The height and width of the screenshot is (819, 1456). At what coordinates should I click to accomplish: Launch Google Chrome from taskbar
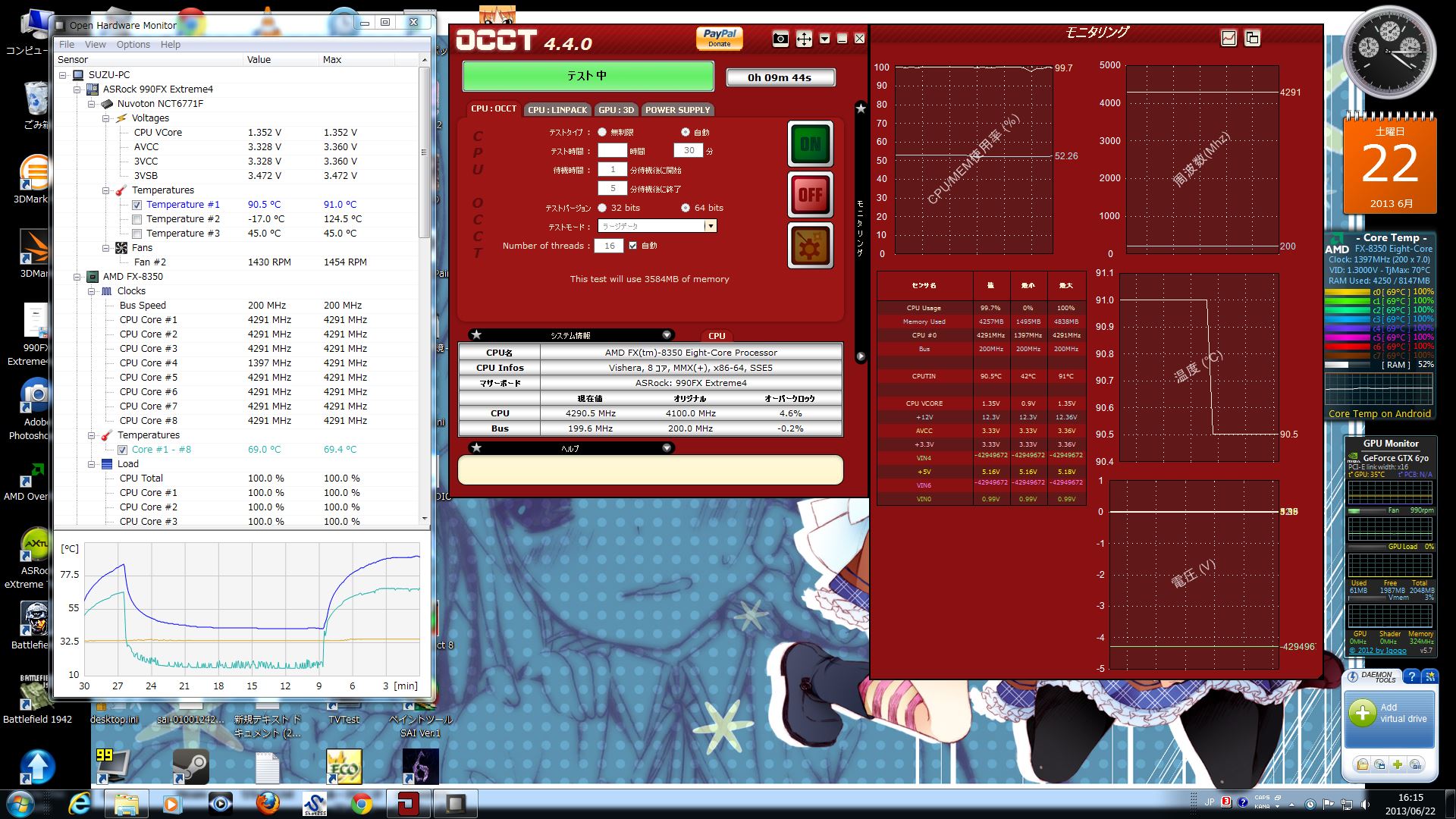[x=362, y=803]
